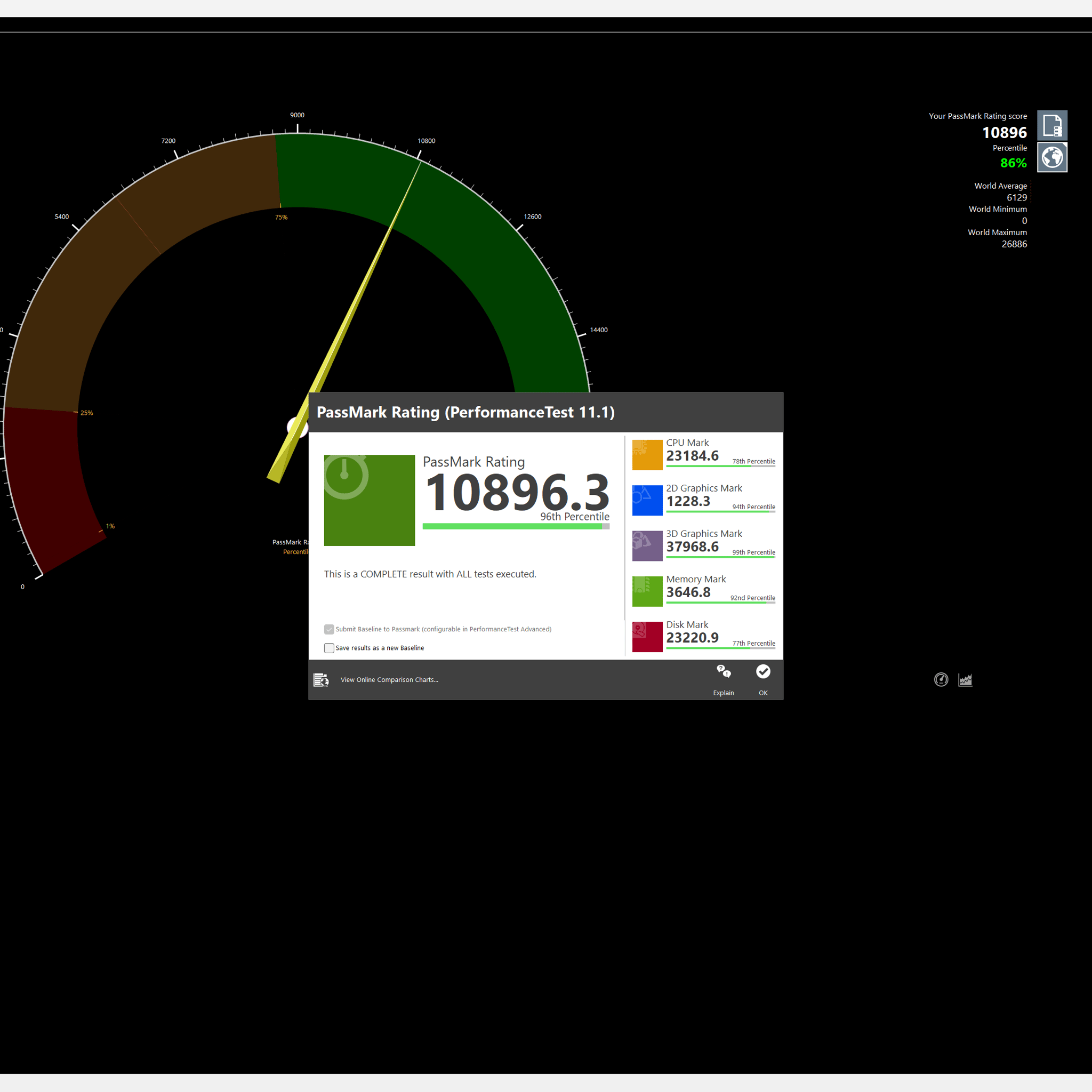The height and width of the screenshot is (1092, 1092).
Task: Switch to gauge dial view icon
Action: pyautogui.click(x=941, y=679)
